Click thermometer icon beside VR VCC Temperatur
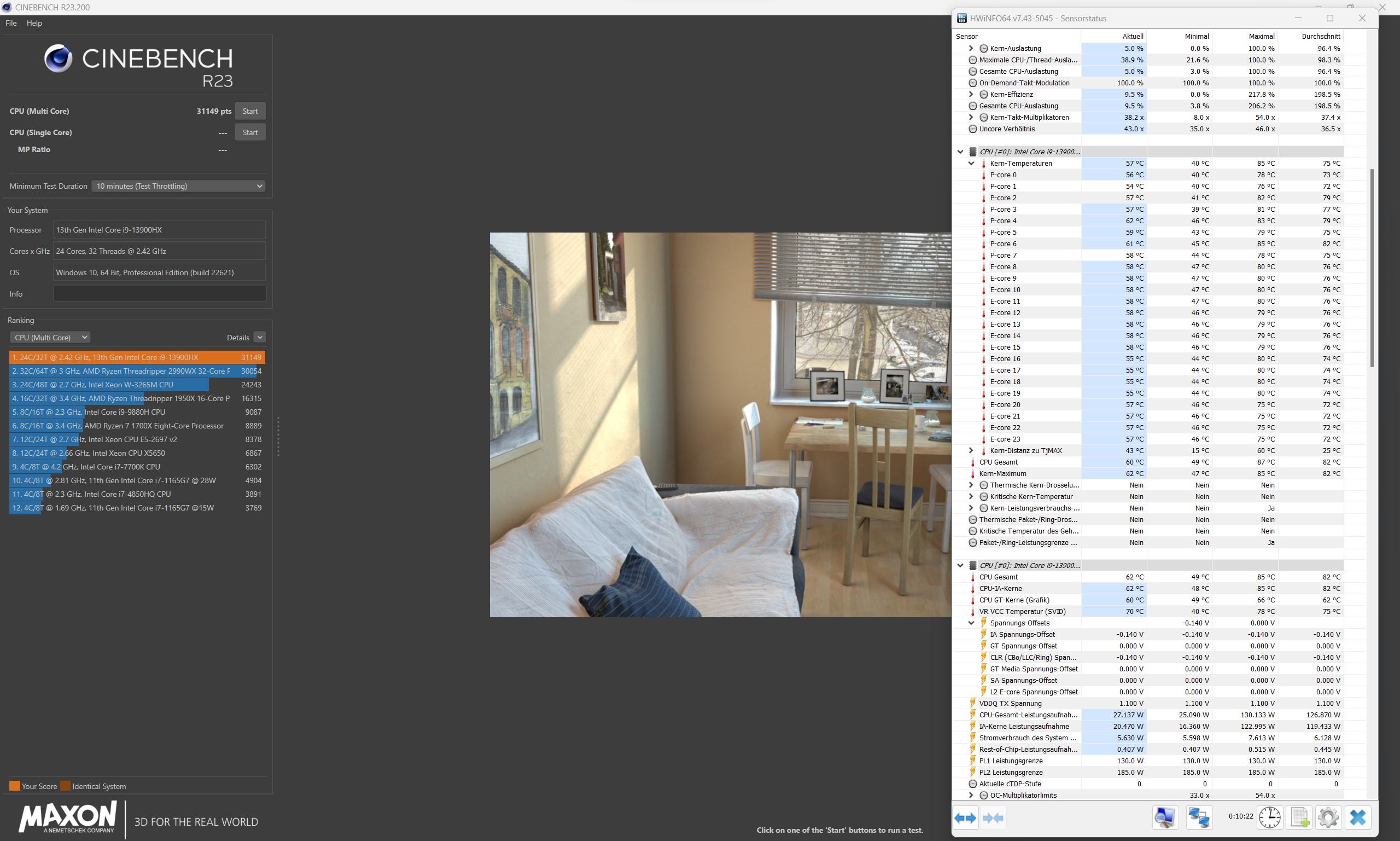This screenshot has width=1400, height=841. click(x=972, y=612)
